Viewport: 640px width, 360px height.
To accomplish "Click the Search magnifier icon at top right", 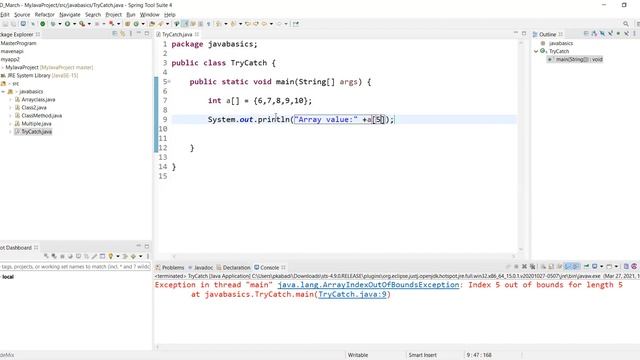I will pos(626,24).
